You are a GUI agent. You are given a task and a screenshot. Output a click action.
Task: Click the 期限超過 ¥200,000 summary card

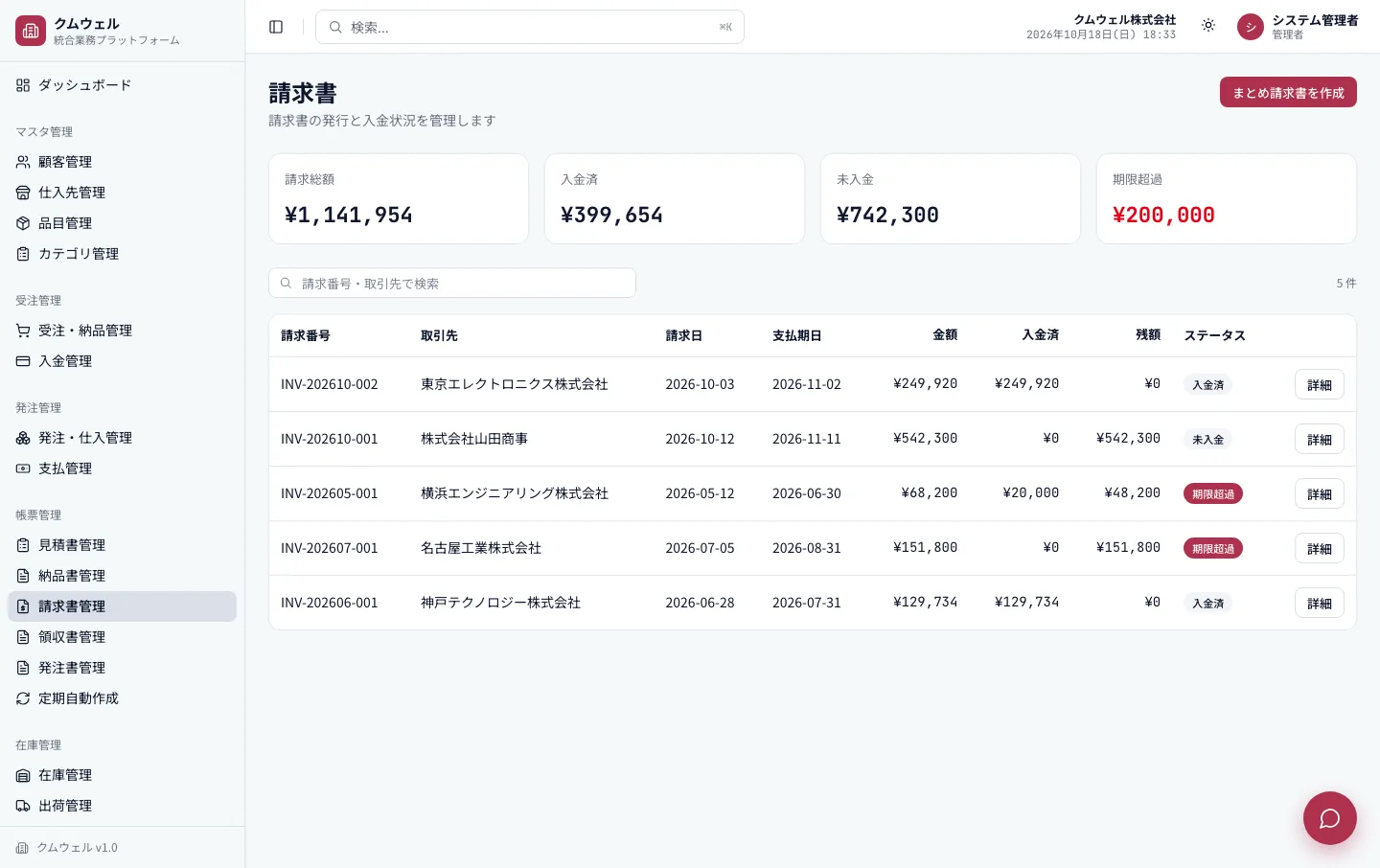[x=1227, y=198]
